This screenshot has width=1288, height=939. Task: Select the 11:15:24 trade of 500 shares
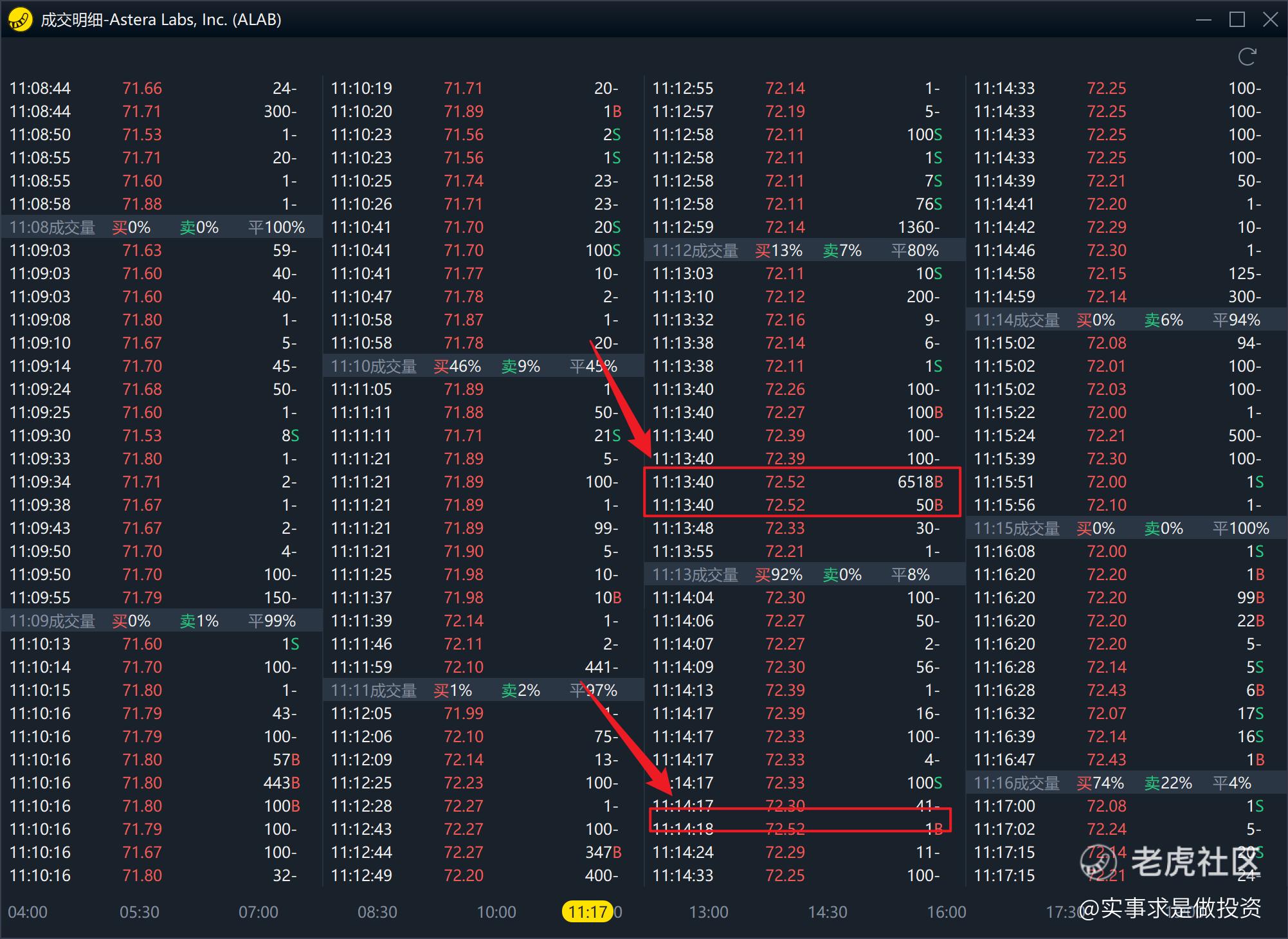tap(1126, 435)
